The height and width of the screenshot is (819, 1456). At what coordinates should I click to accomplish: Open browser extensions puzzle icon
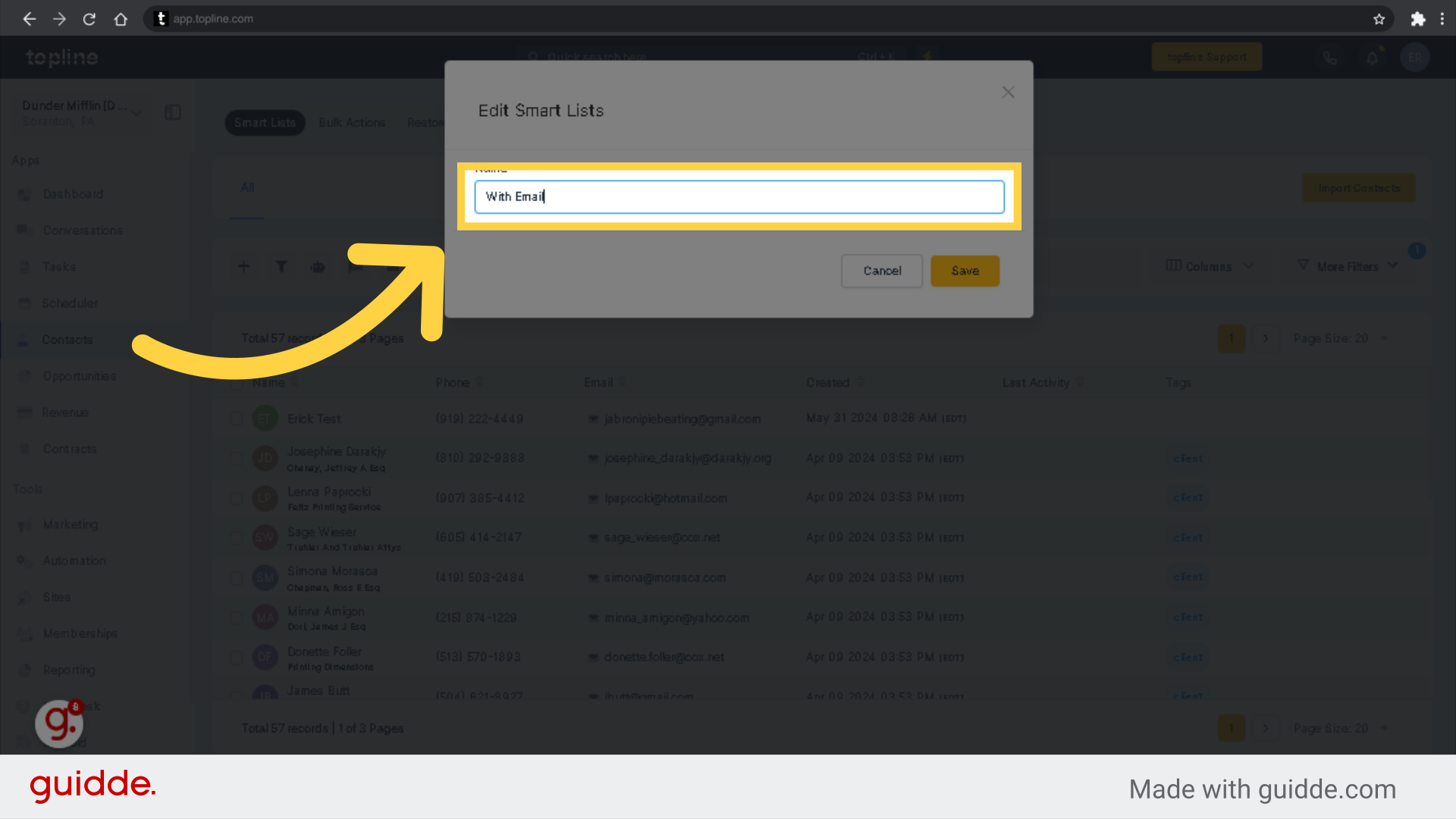[x=1417, y=19]
